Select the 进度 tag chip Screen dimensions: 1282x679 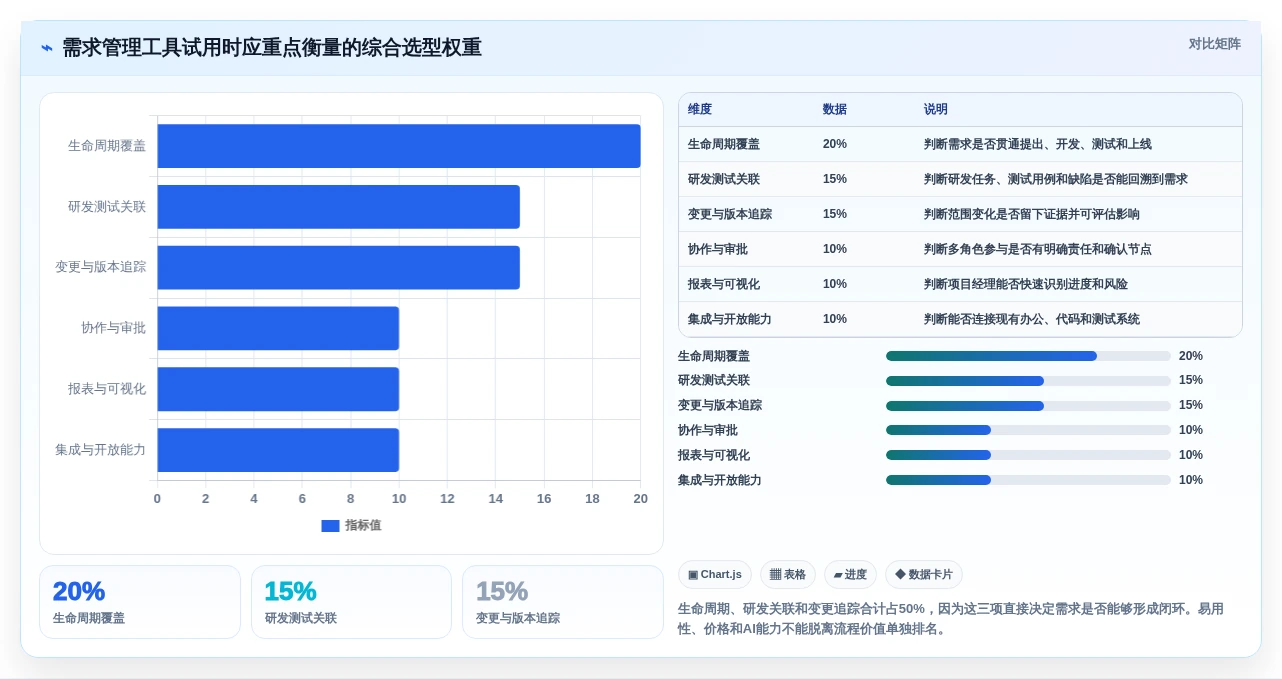tap(850, 574)
